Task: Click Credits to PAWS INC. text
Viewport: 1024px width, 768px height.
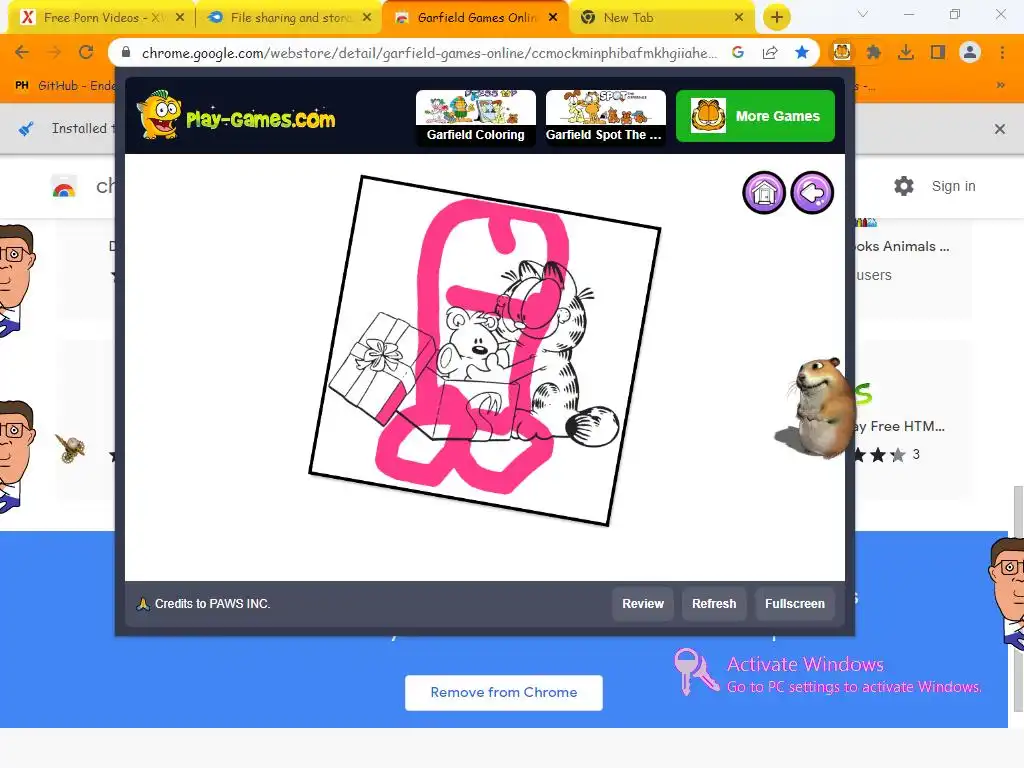Action: 212,604
